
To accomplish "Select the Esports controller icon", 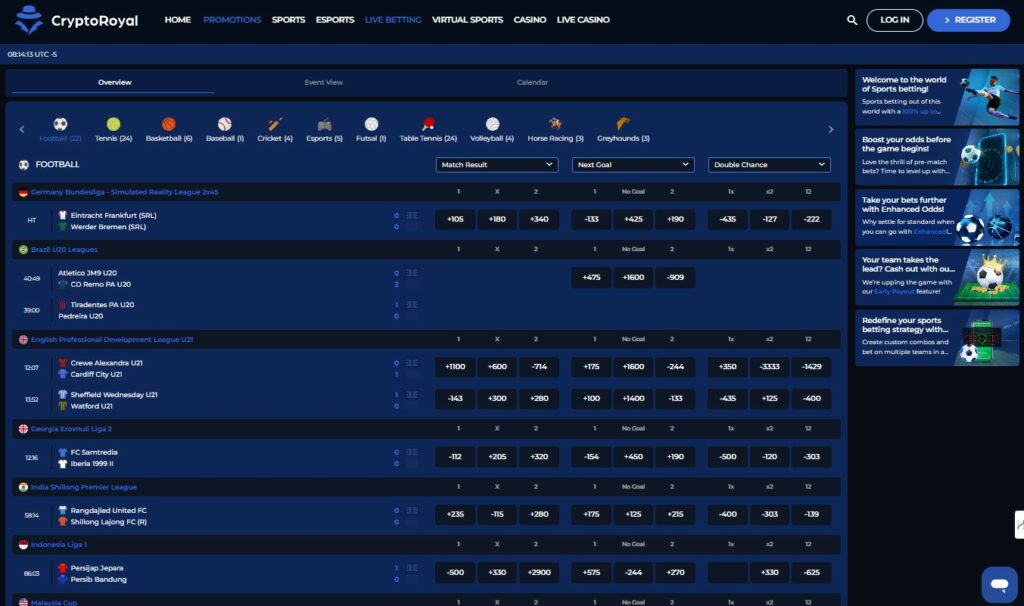I will pos(325,124).
